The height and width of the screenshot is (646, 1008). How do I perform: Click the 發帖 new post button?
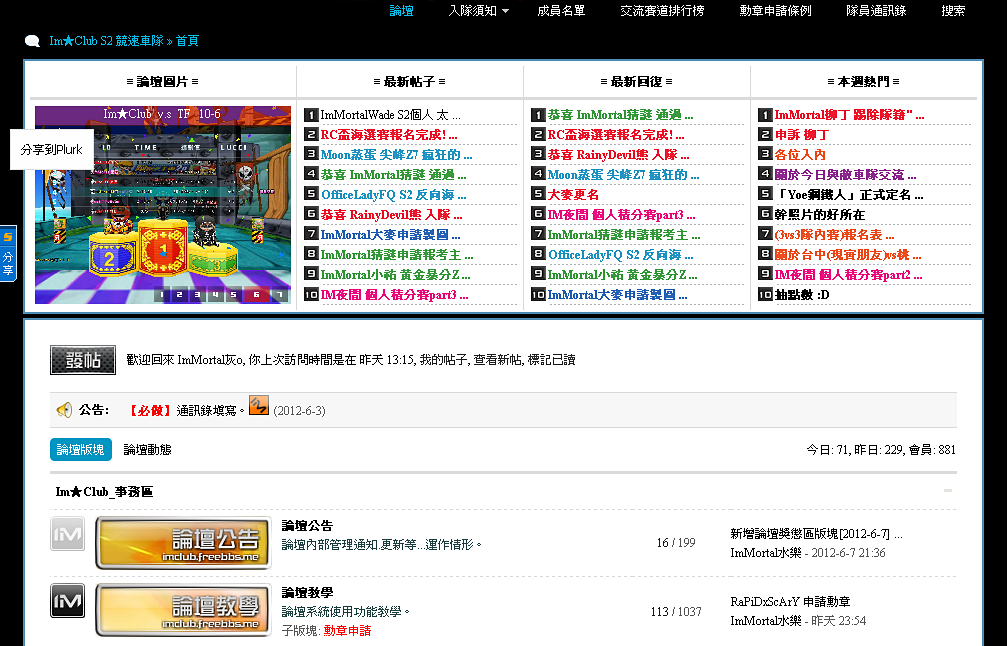(x=83, y=360)
